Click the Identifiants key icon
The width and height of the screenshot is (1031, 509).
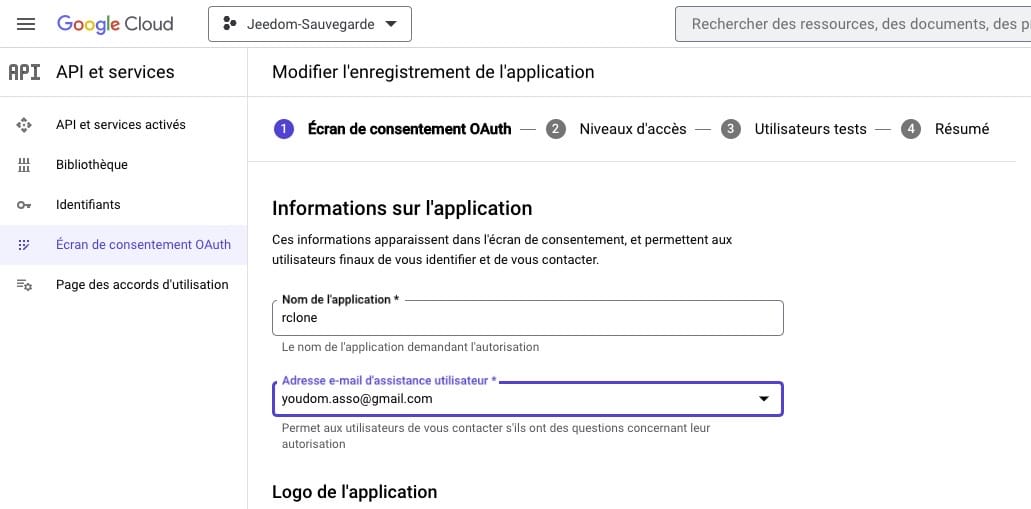pyautogui.click(x=24, y=205)
